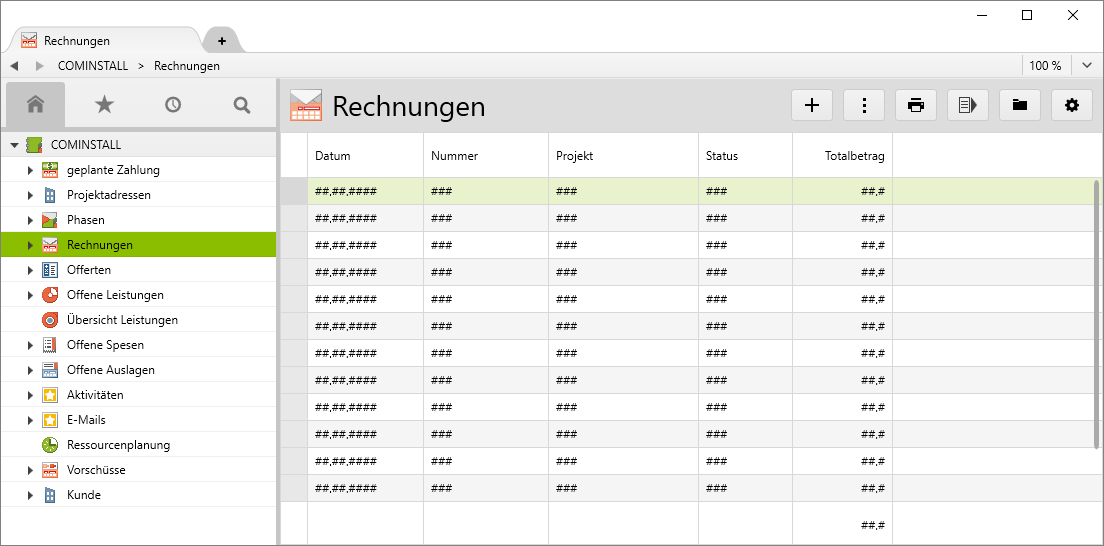Open the history clock tab
The image size is (1104, 546).
click(x=173, y=105)
